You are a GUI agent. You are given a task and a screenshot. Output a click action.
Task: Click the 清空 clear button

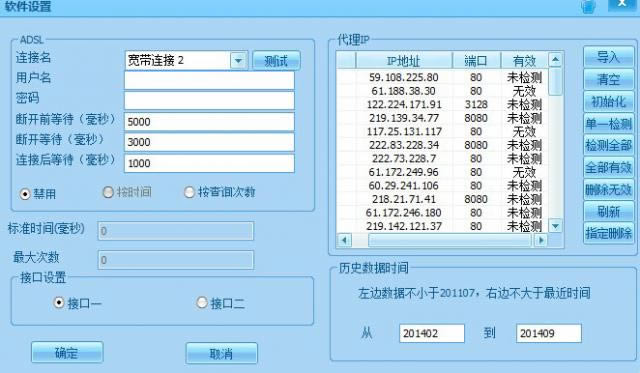pyautogui.click(x=608, y=79)
